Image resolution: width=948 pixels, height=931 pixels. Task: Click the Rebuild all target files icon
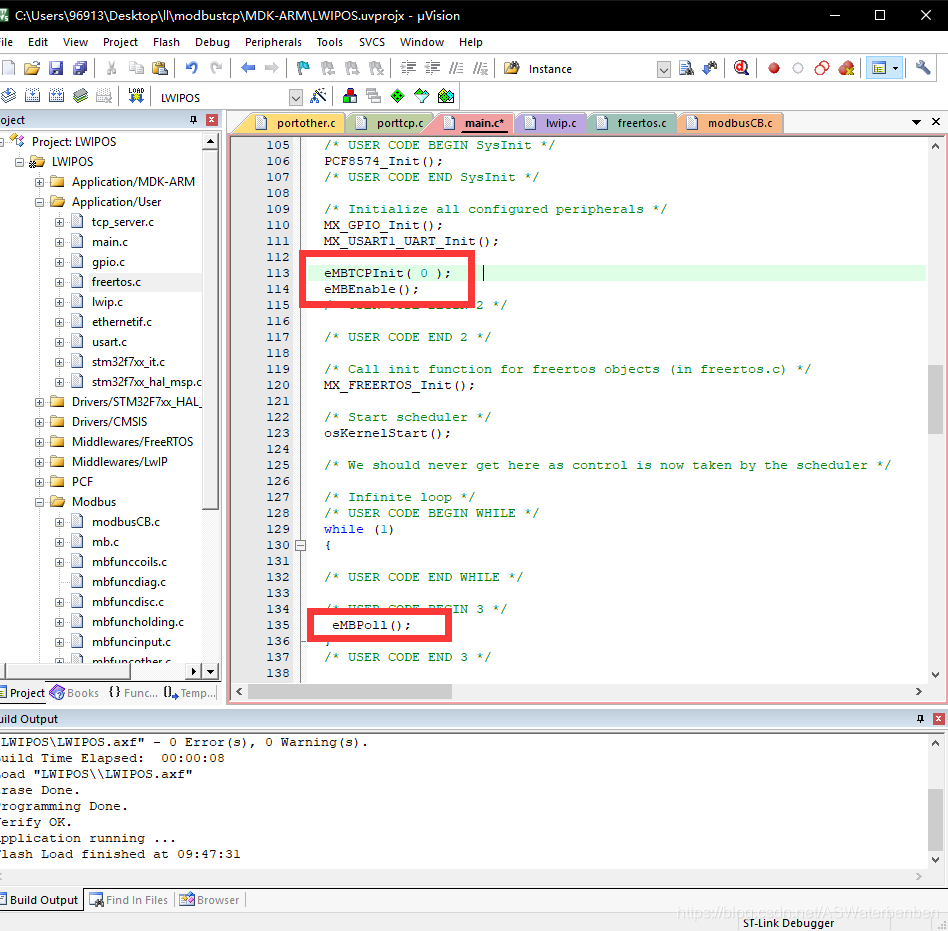[x=56, y=96]
